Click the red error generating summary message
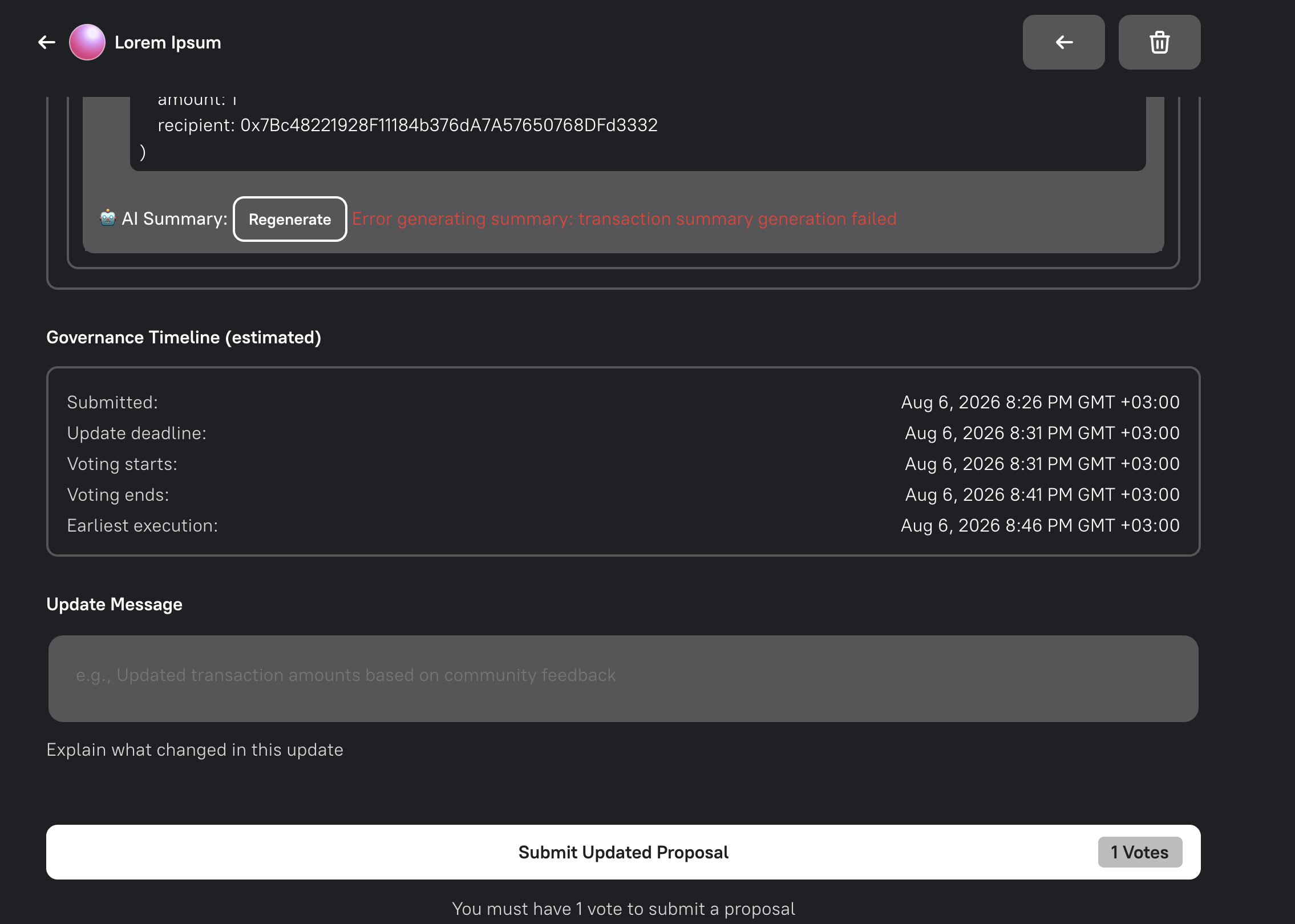1295x924 pixels. tap(624, 219)
